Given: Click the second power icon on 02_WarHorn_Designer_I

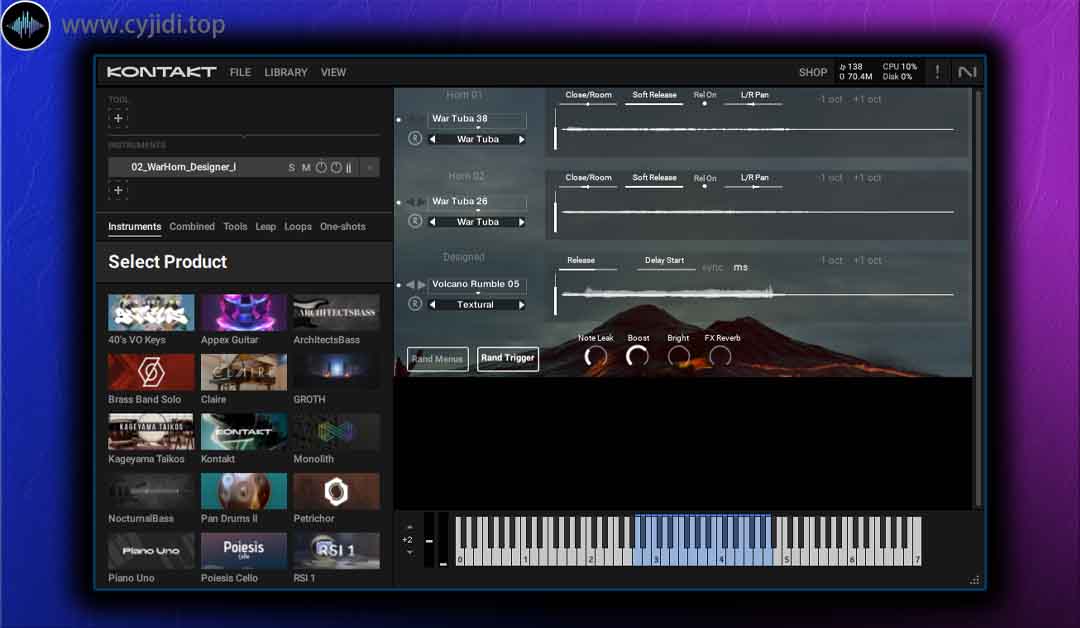Looking at the screenshot, I should (x=336, y=167).
